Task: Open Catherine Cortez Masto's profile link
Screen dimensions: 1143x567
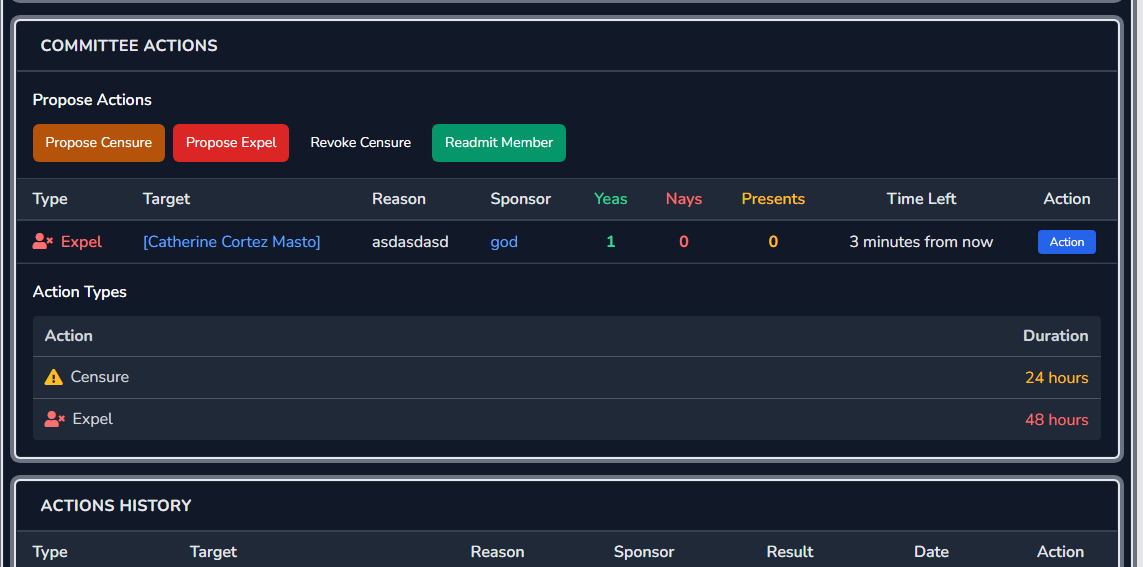Action: click(232, 242)
